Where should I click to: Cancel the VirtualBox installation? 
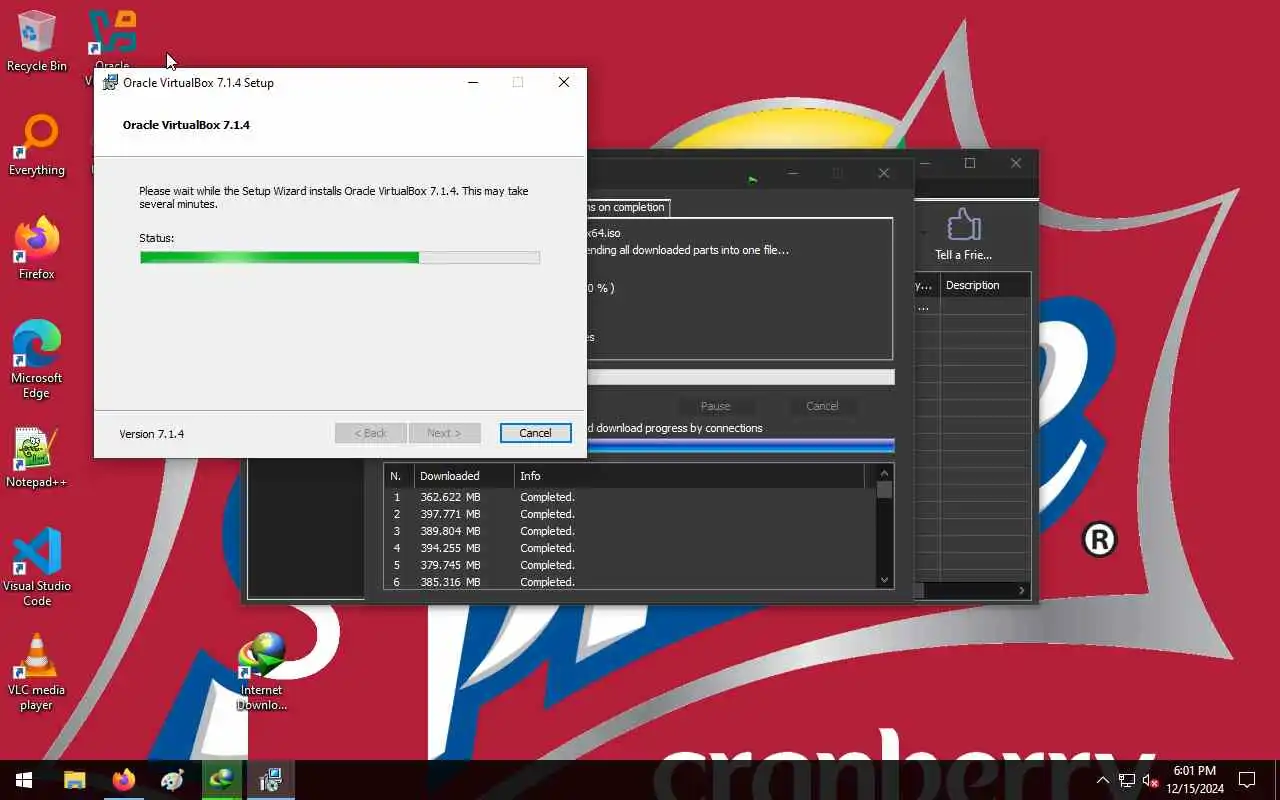(x=535, y=433)
